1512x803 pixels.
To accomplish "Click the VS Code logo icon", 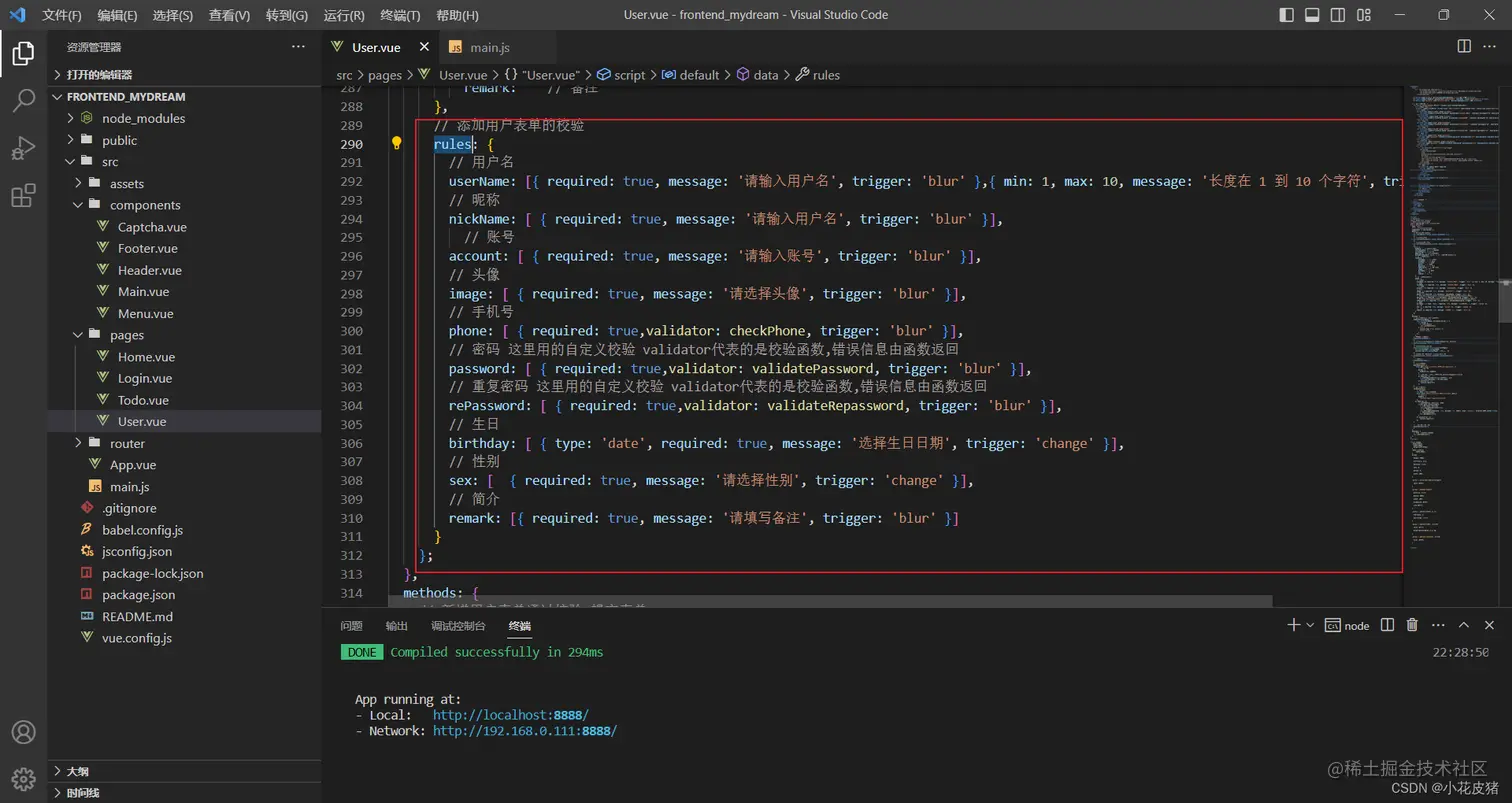I will pyautogui.click(x=16, y=15).
